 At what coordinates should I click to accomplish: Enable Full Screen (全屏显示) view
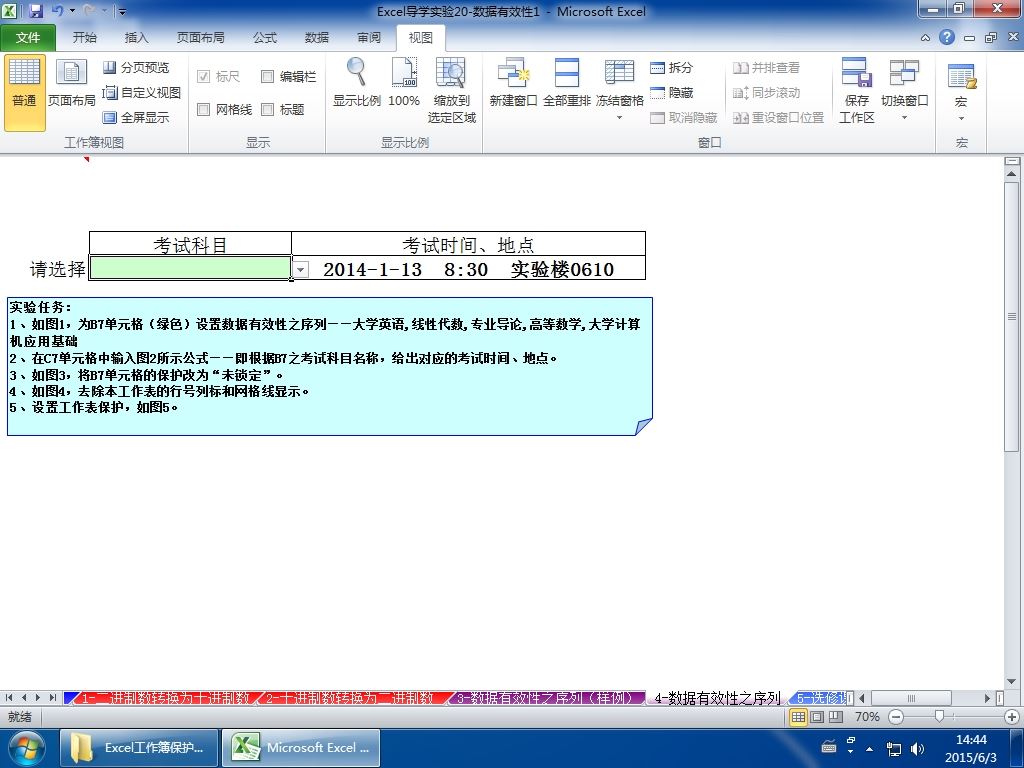click(x=136, y=118)
